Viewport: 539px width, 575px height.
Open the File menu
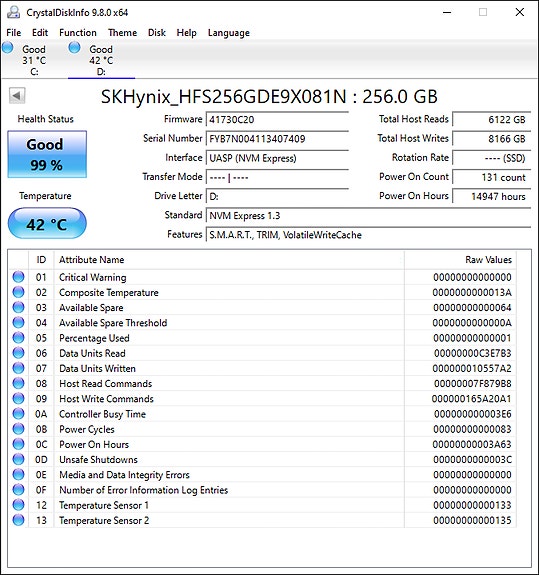point(14,33)
